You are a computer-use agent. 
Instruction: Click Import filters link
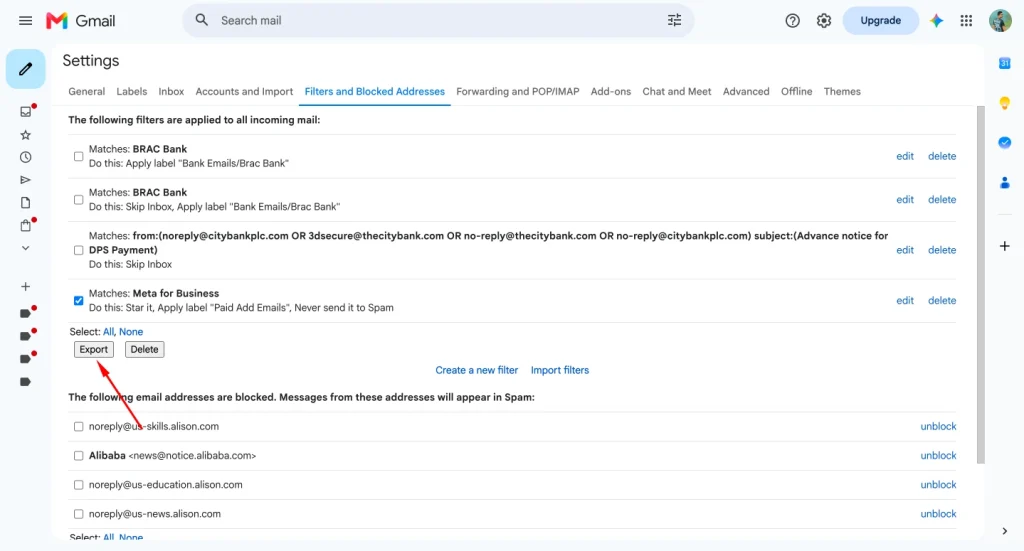[560, 370]
